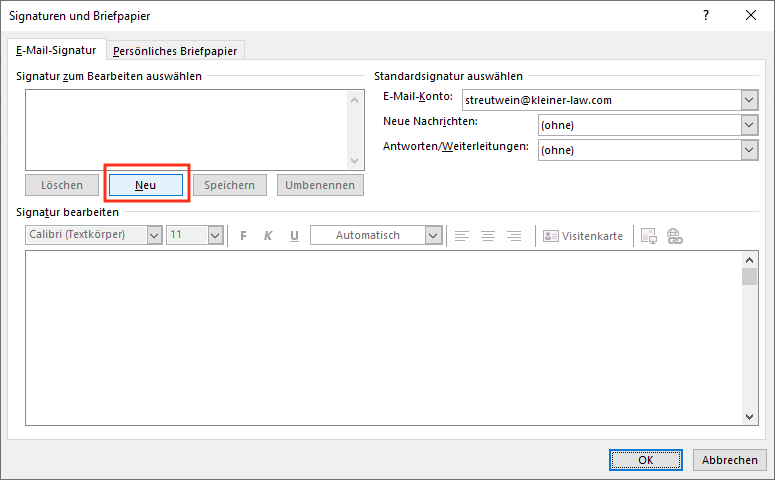Click inside the signature text editing area
Screen dimensions: 775x480
(x=380, y=340)
